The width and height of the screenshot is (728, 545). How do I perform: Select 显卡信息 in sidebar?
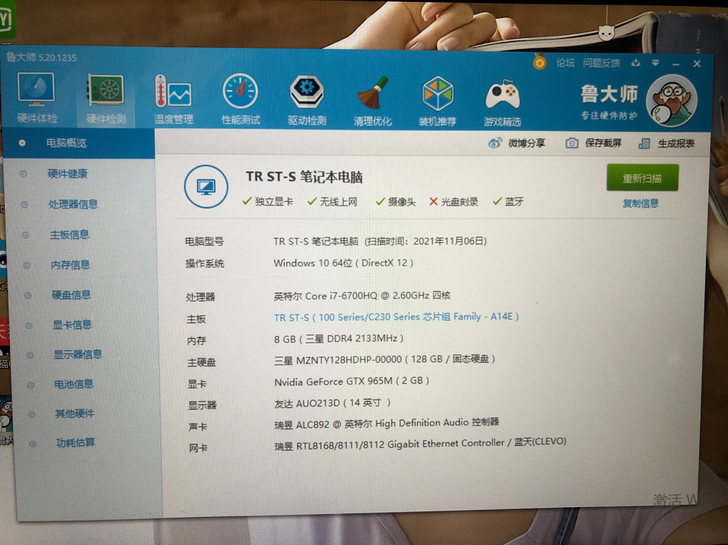click(x=72, y=325)
